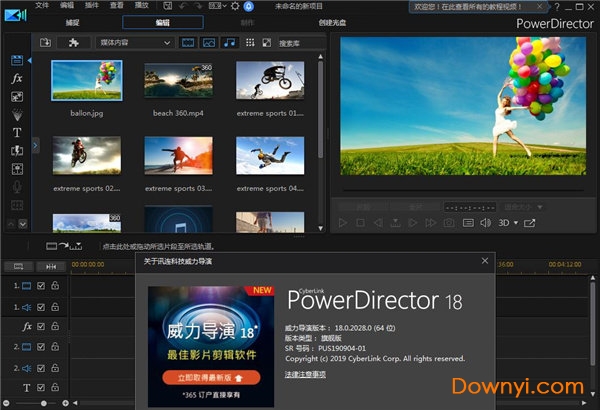
Task: Open the Media Room icon in sidebar
Action: coord(17,61)
